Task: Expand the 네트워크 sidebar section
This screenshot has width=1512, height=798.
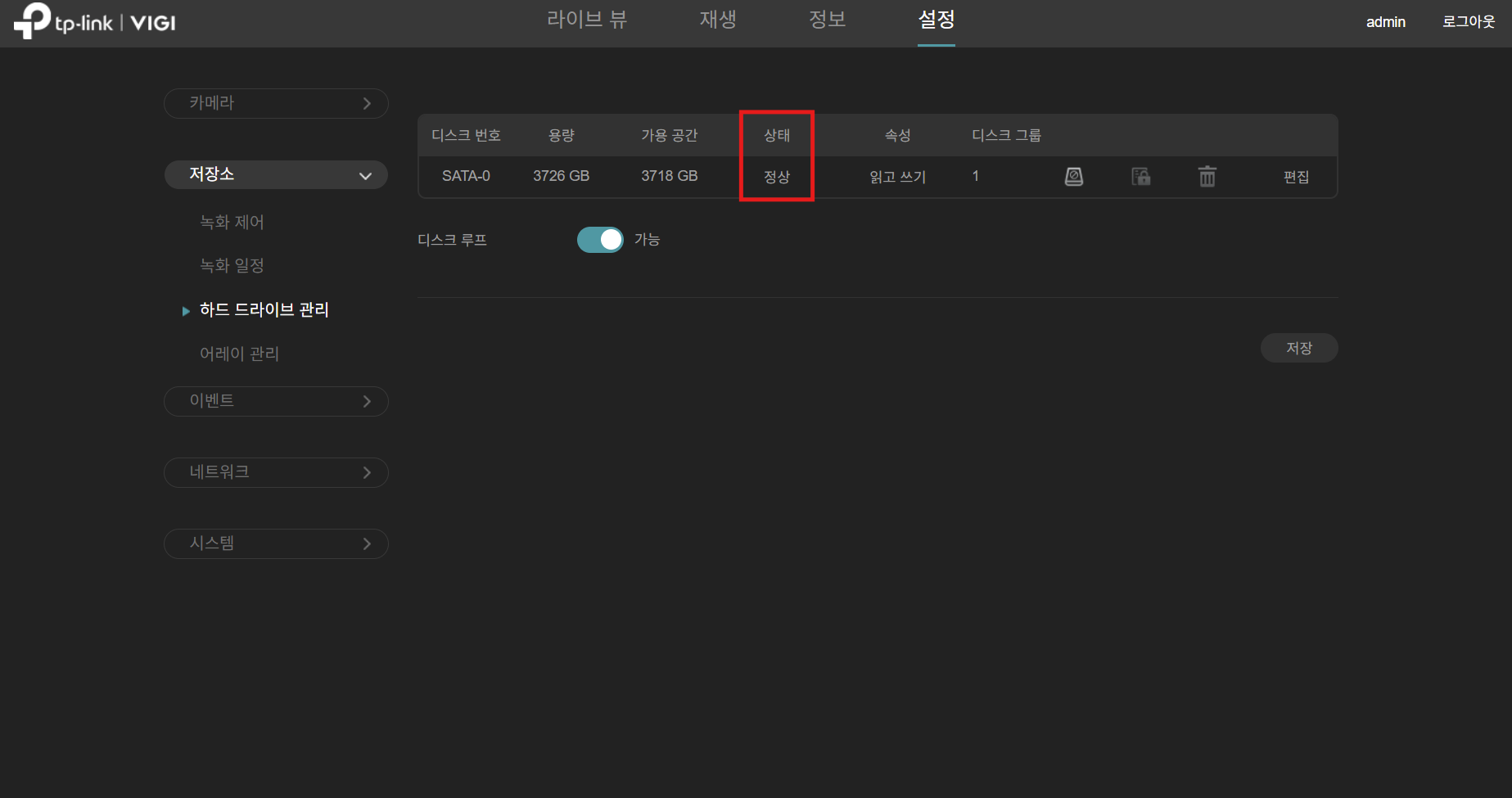Action: pos(276,472)
